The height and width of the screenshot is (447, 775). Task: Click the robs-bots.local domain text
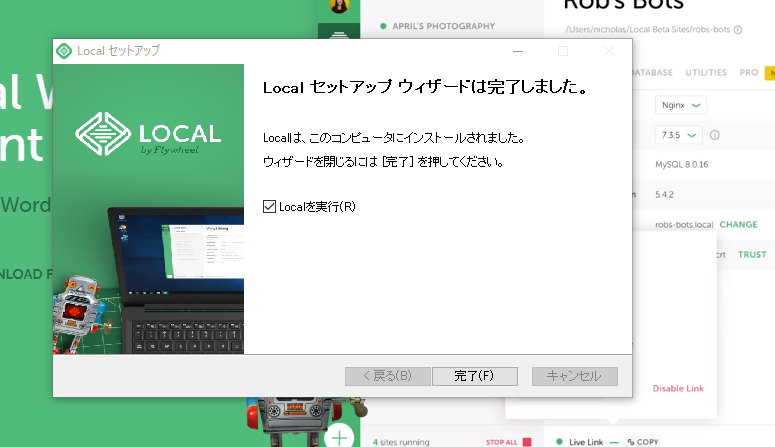[x=684, y=225]
